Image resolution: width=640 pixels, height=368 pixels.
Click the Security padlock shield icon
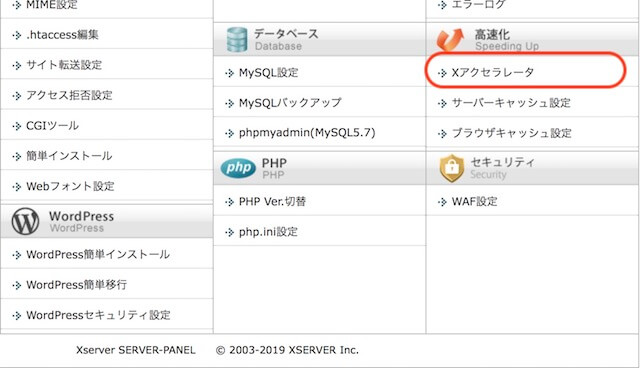452,168
